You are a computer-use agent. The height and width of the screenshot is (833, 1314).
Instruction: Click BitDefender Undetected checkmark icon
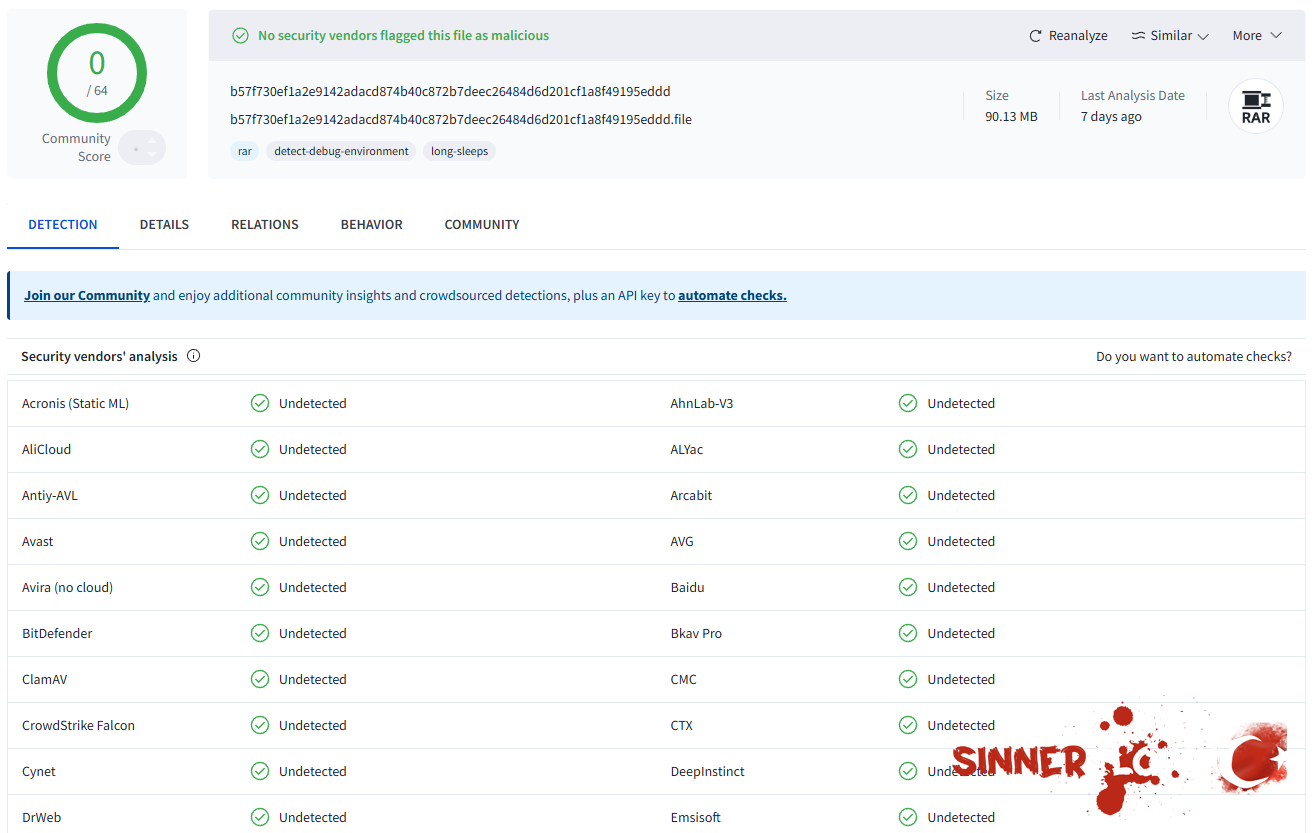pos(260,633)
